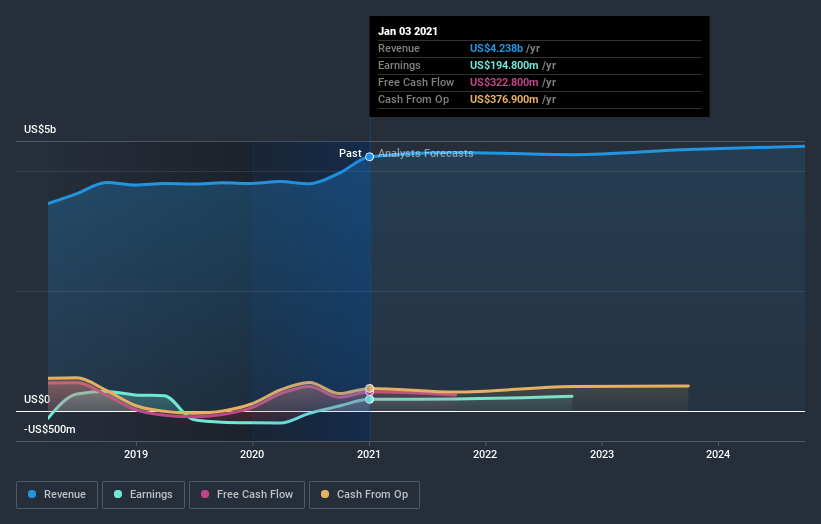Screen dimensions: 821x524
Task: Toggle the Cash From Op legend button
Action: pyautogui.click(x=364, y=495)
